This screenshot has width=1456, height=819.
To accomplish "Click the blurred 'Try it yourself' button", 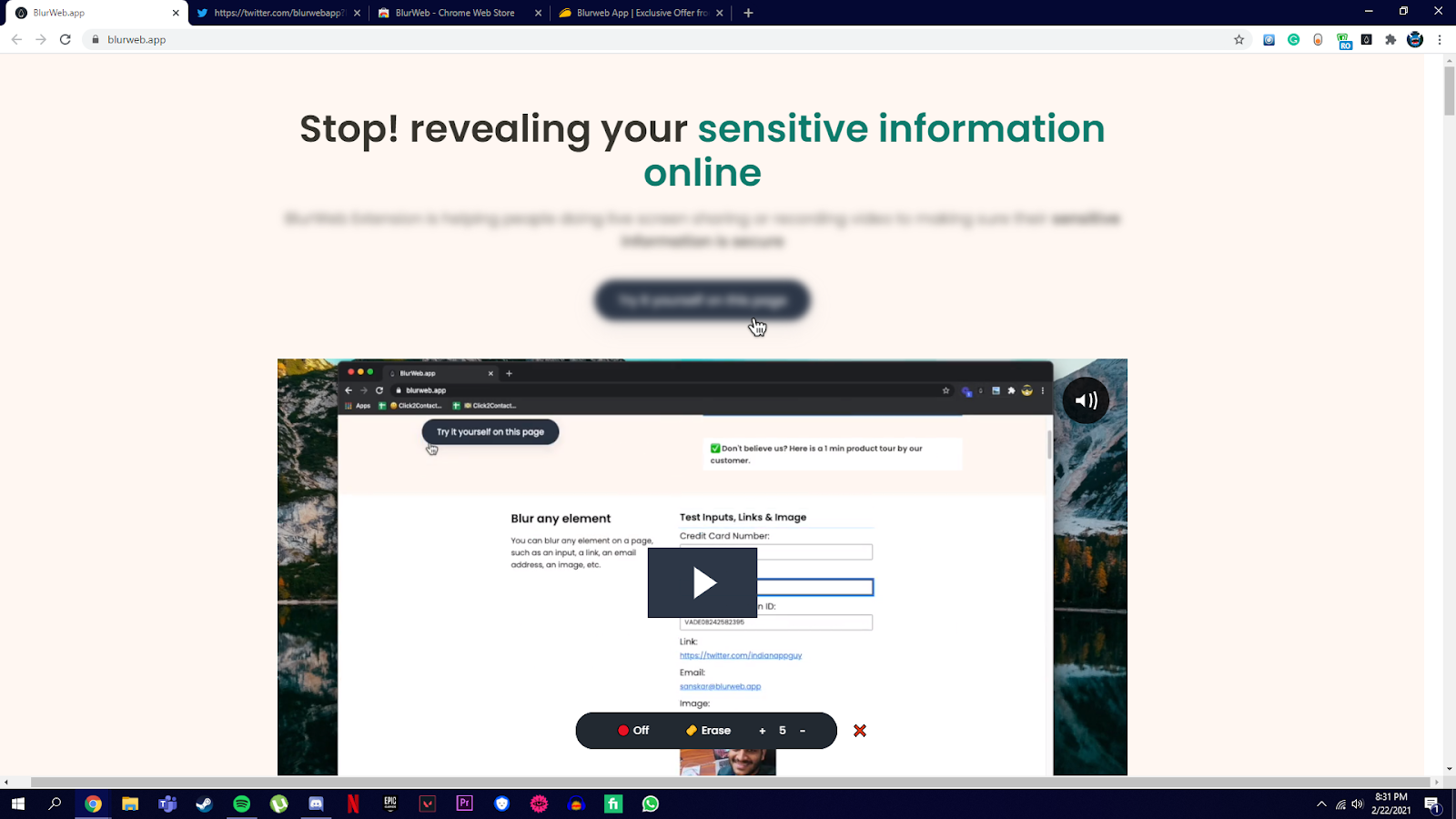I will coord(703,300).
